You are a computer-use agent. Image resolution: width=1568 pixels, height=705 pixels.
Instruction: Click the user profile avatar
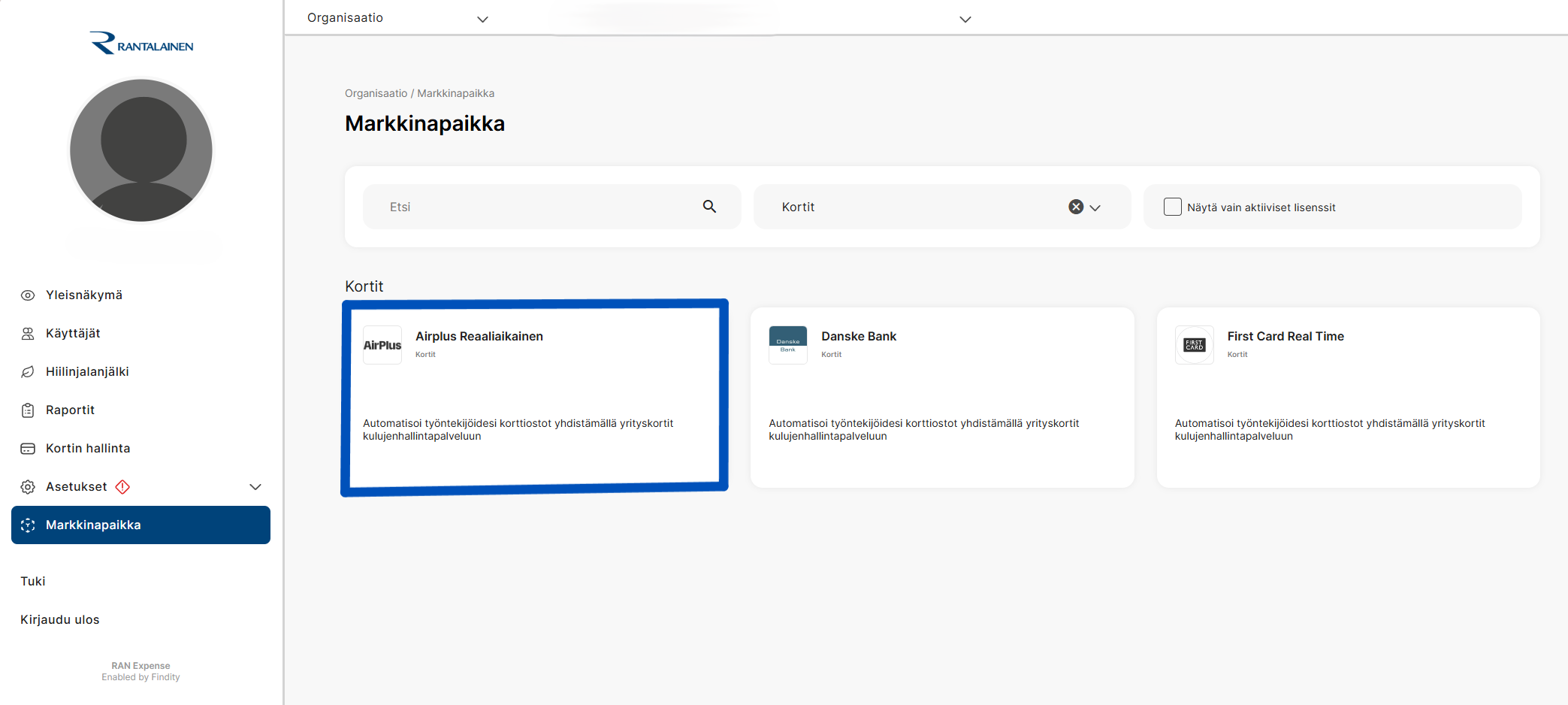click(x=141, y=150)
